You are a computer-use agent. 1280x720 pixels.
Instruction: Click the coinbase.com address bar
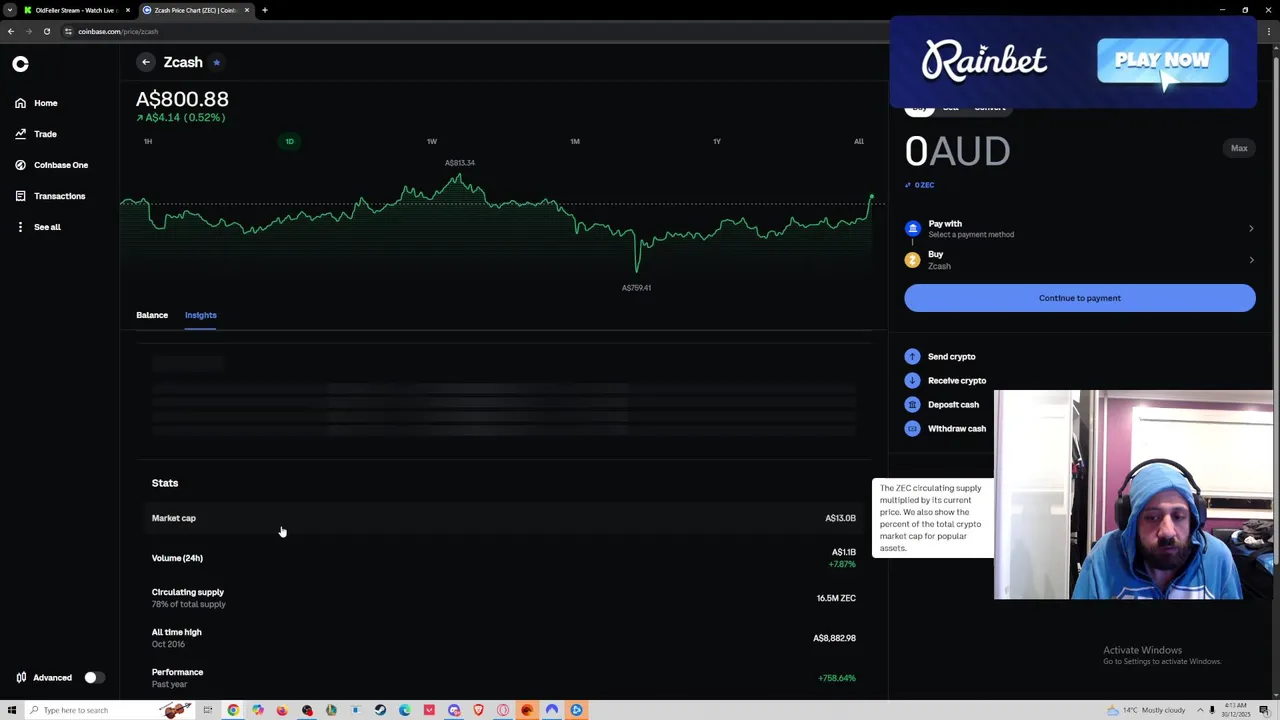tap(118, 31)
